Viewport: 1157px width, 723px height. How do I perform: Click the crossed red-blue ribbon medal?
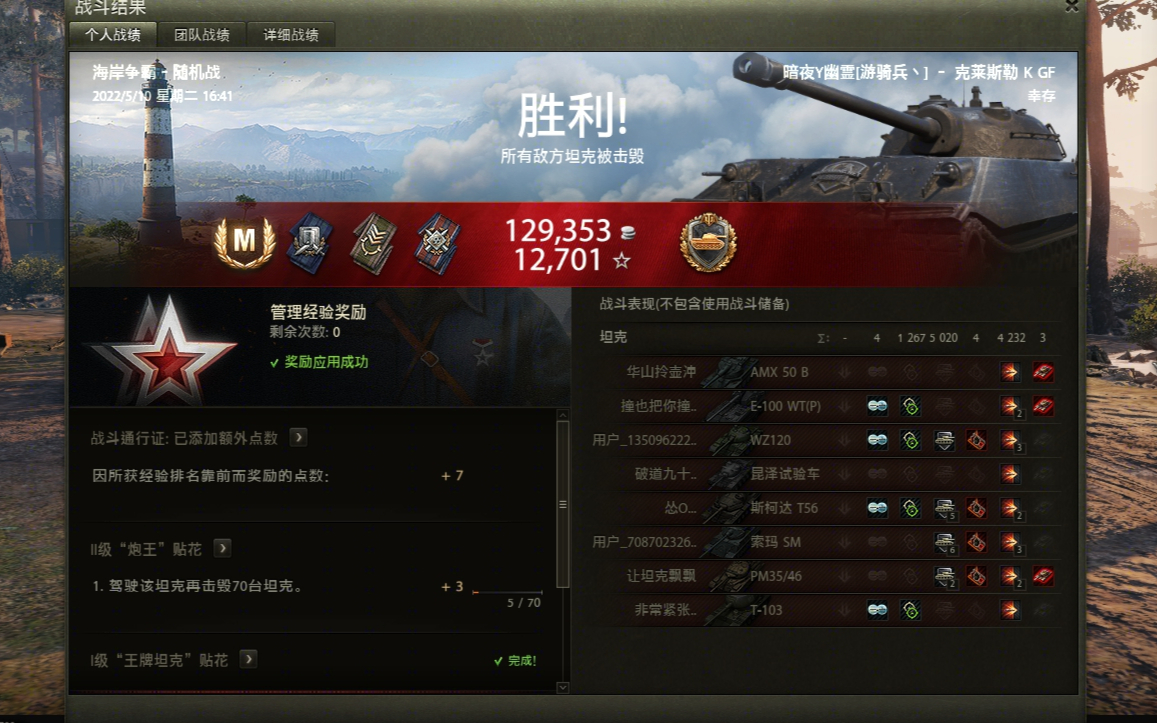(x=438, y=243)
